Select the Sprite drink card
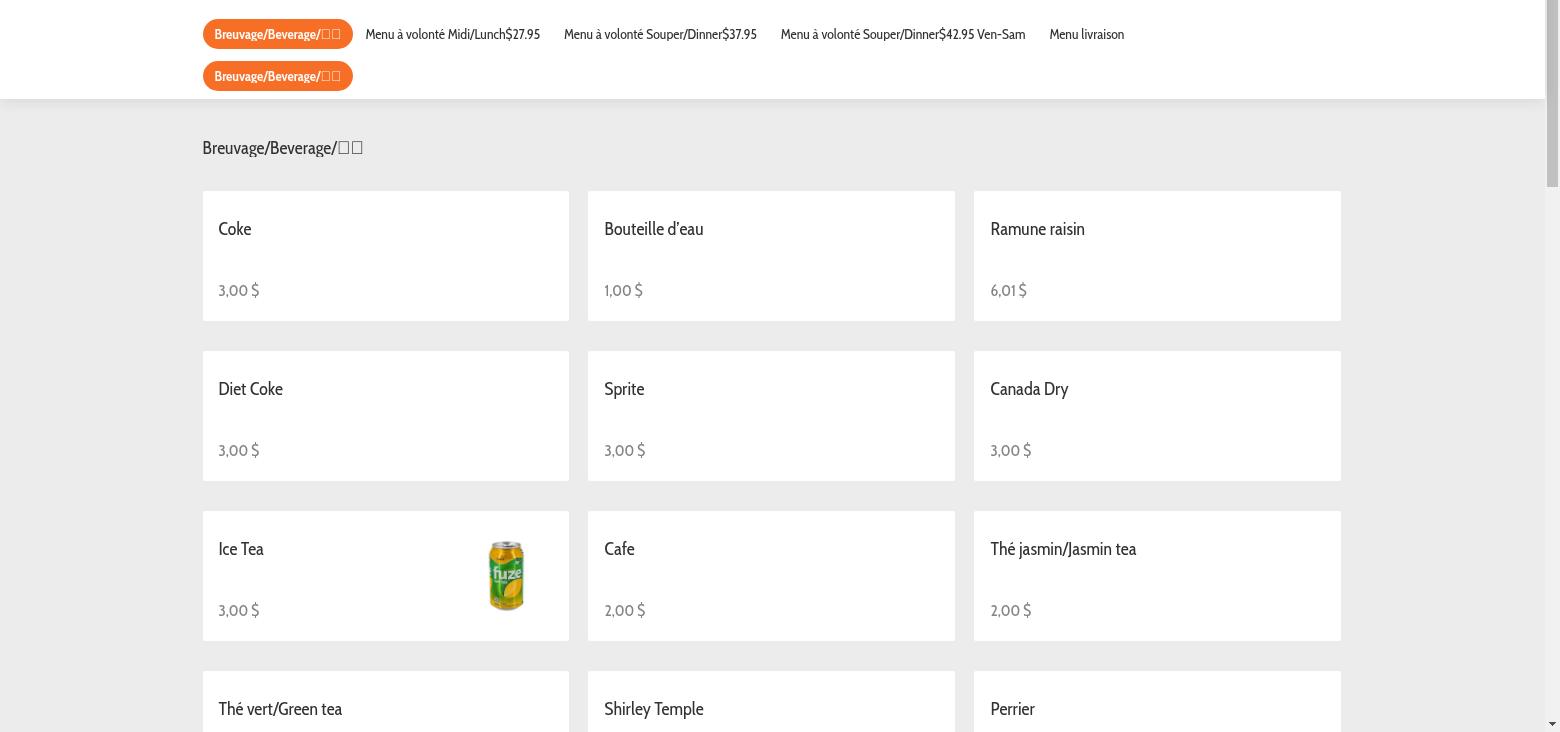The width and height of the screenshot is (1560, 732). [770, 416]
